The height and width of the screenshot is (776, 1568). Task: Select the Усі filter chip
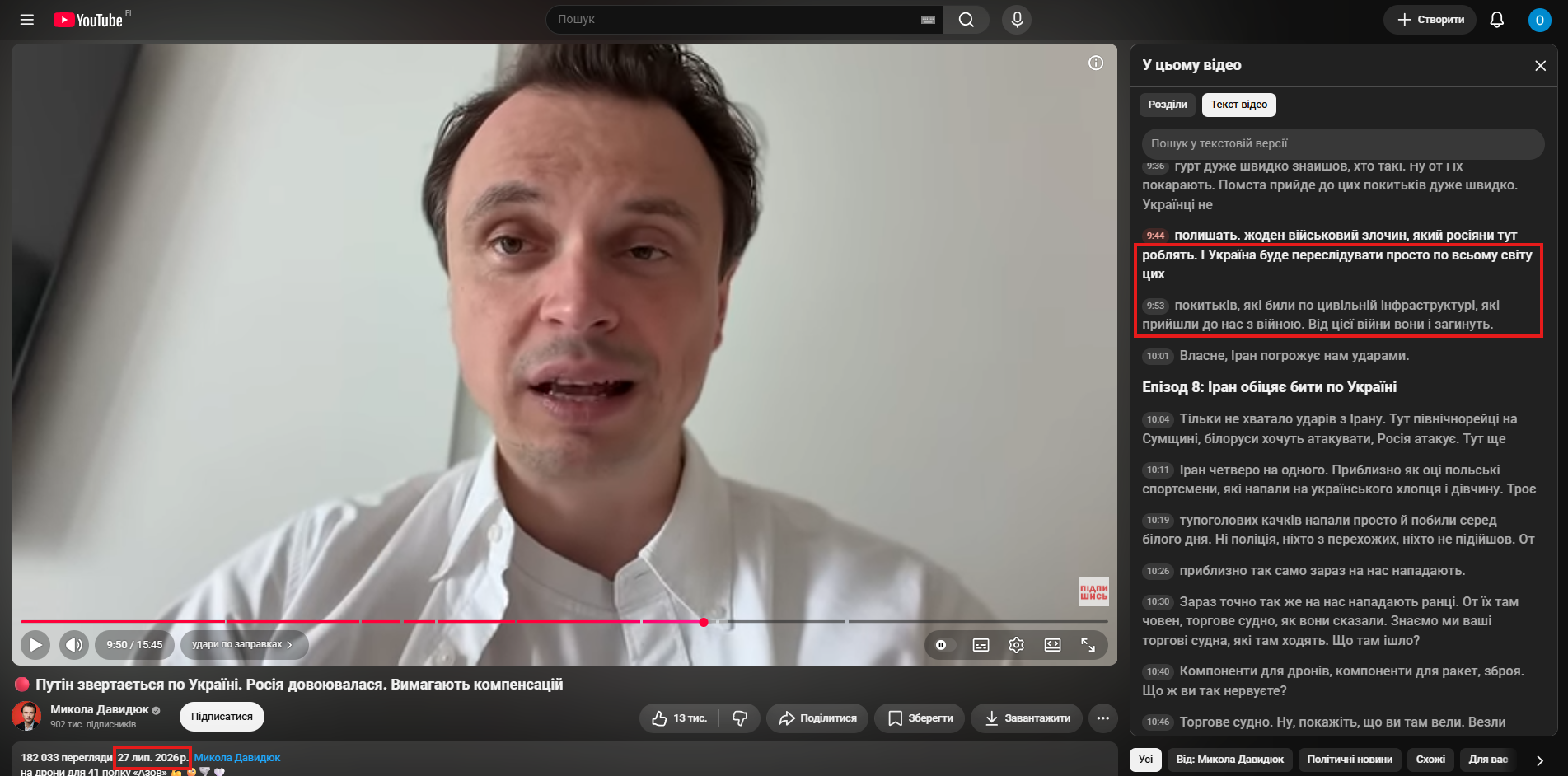[x=1145, y=760]
